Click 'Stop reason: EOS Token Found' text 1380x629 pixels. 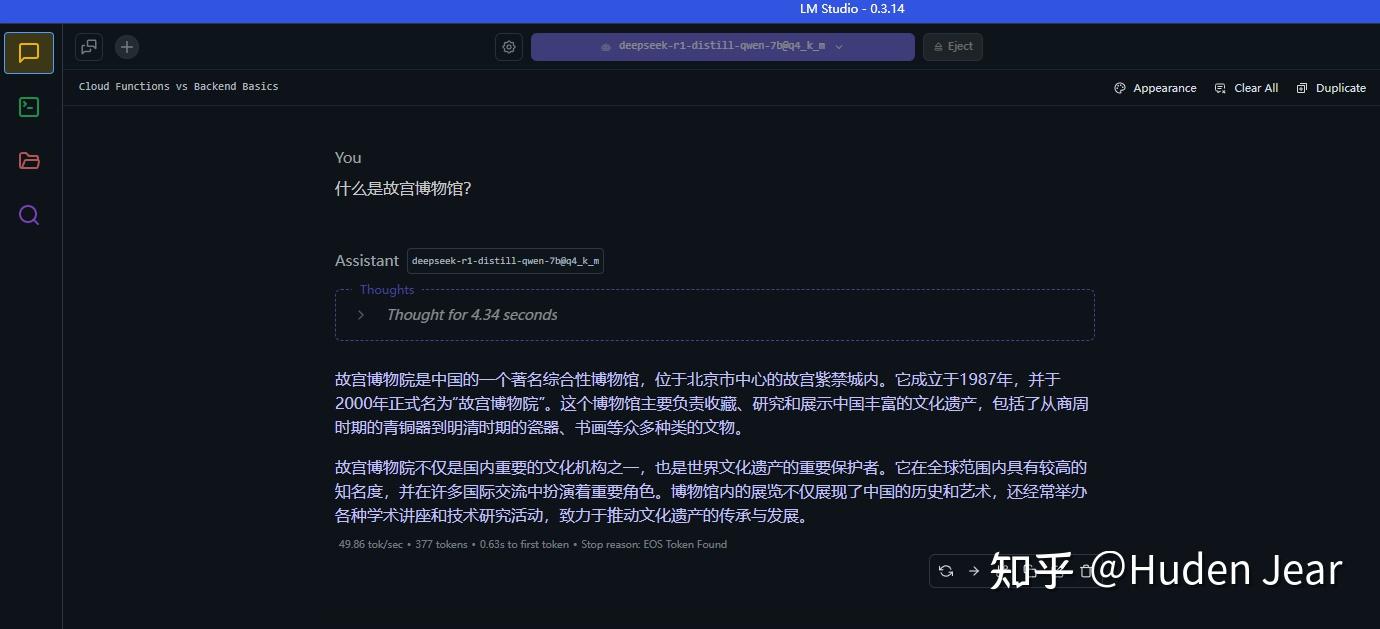(x=654, y=545)
